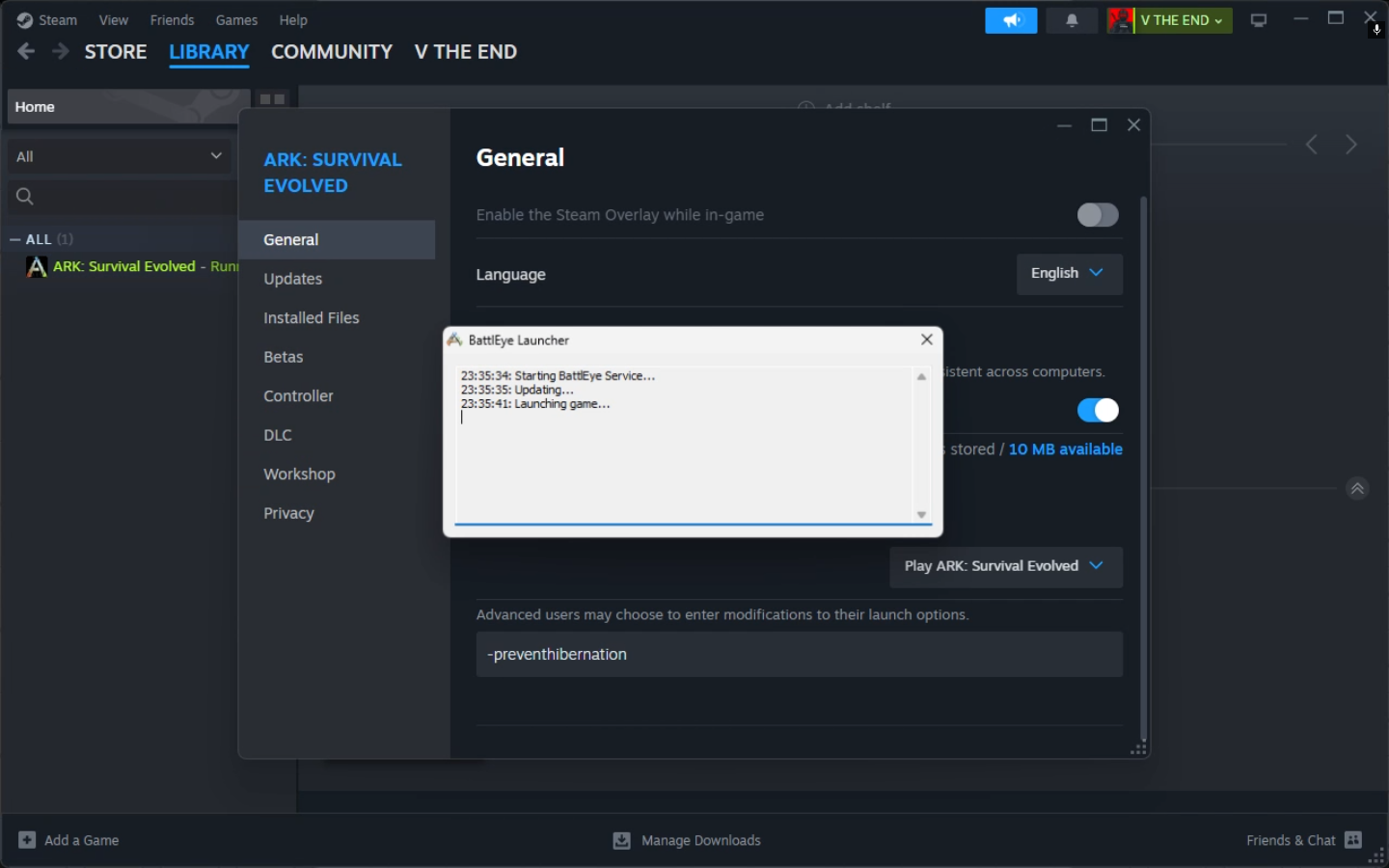The height and width of the screenshot is (868, 1389).
Task: Click the properties dialog vertical scrollbar
Action: [x=1143, y=469]
